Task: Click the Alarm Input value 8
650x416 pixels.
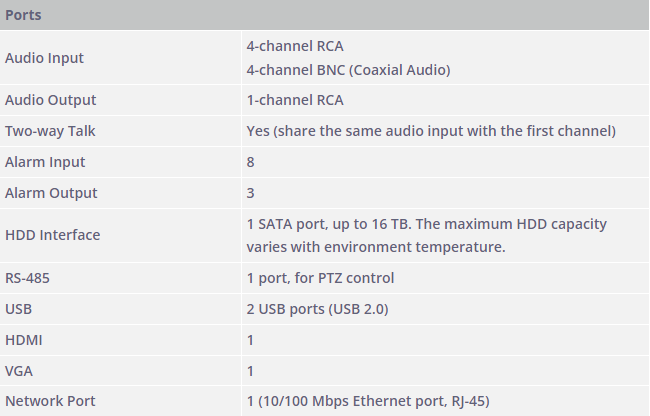Action: click(x=250, y=162)
